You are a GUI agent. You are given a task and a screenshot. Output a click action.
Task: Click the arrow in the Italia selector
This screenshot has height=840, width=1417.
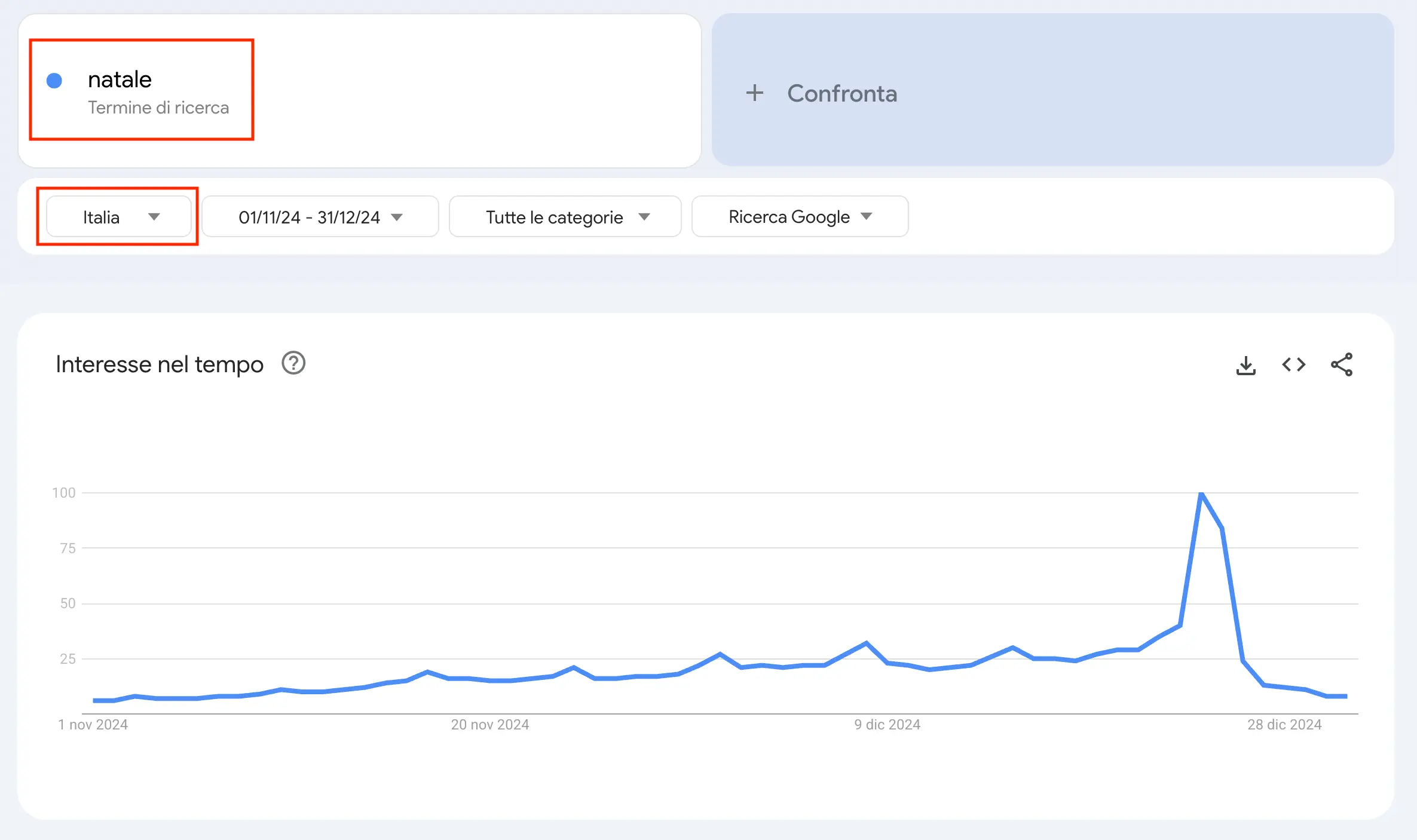pyautogui.click(x=154, y=217)
